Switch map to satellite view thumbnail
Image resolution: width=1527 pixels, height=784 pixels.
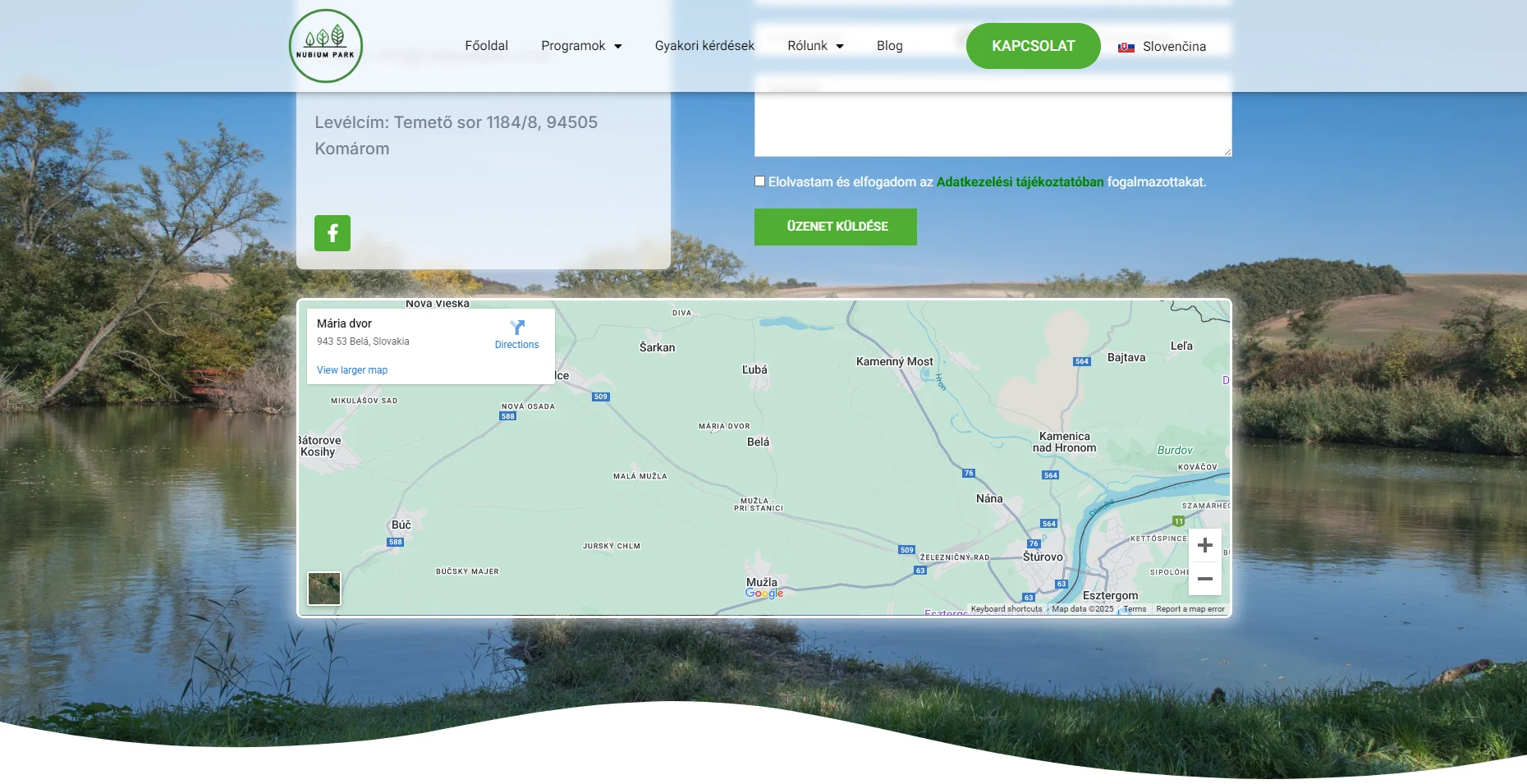point(324,589)
